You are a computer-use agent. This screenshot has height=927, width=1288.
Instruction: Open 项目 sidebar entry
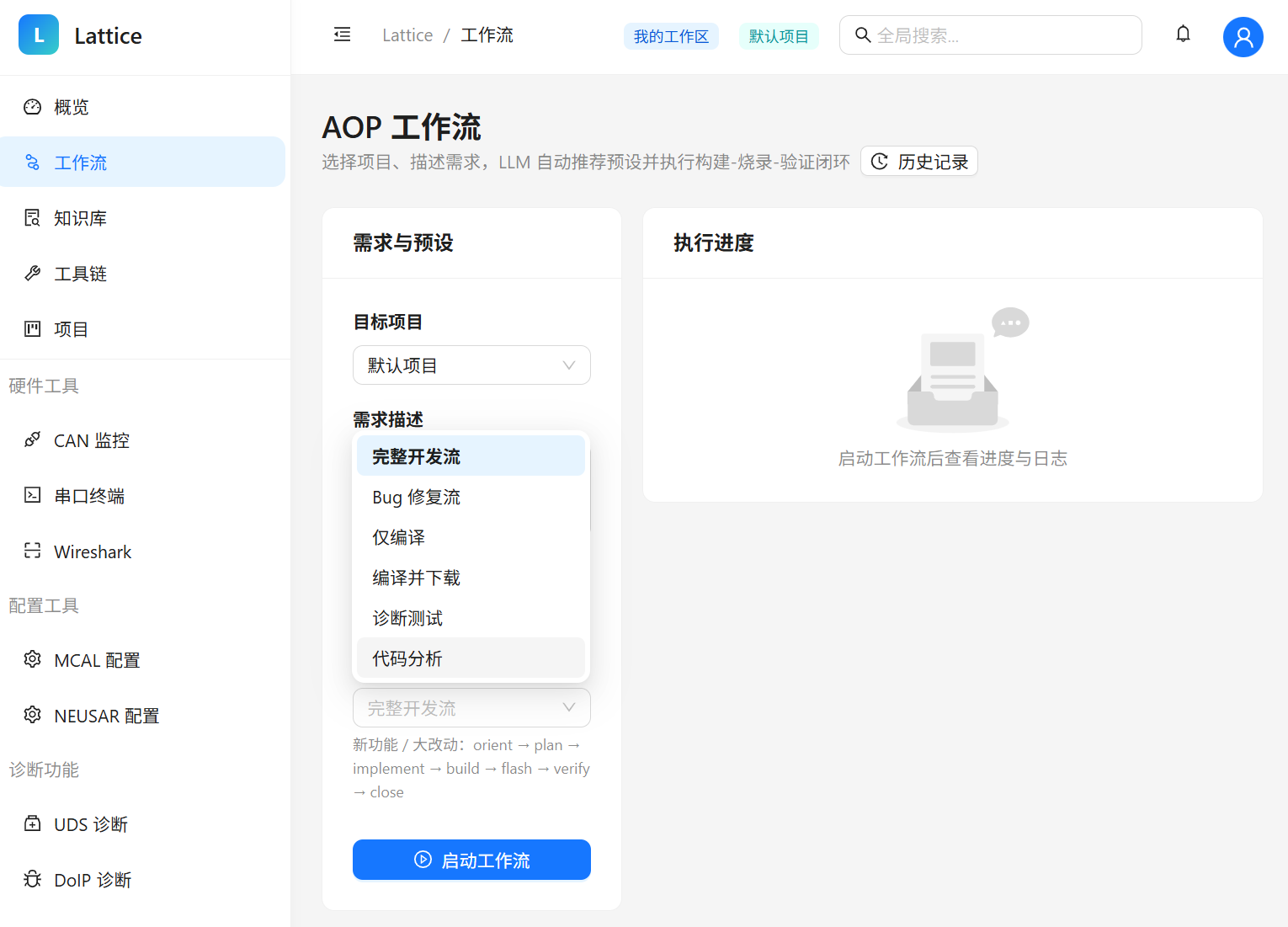[x=143, y=329]
